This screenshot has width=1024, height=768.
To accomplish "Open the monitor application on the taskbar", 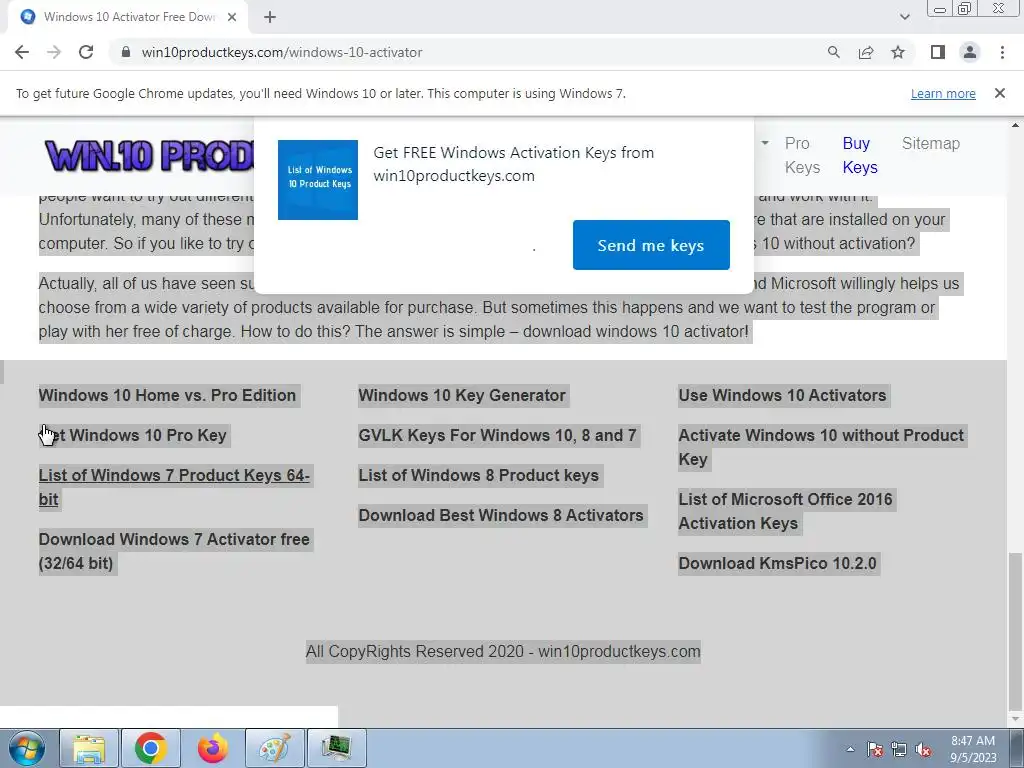I will tap(337, 748).
